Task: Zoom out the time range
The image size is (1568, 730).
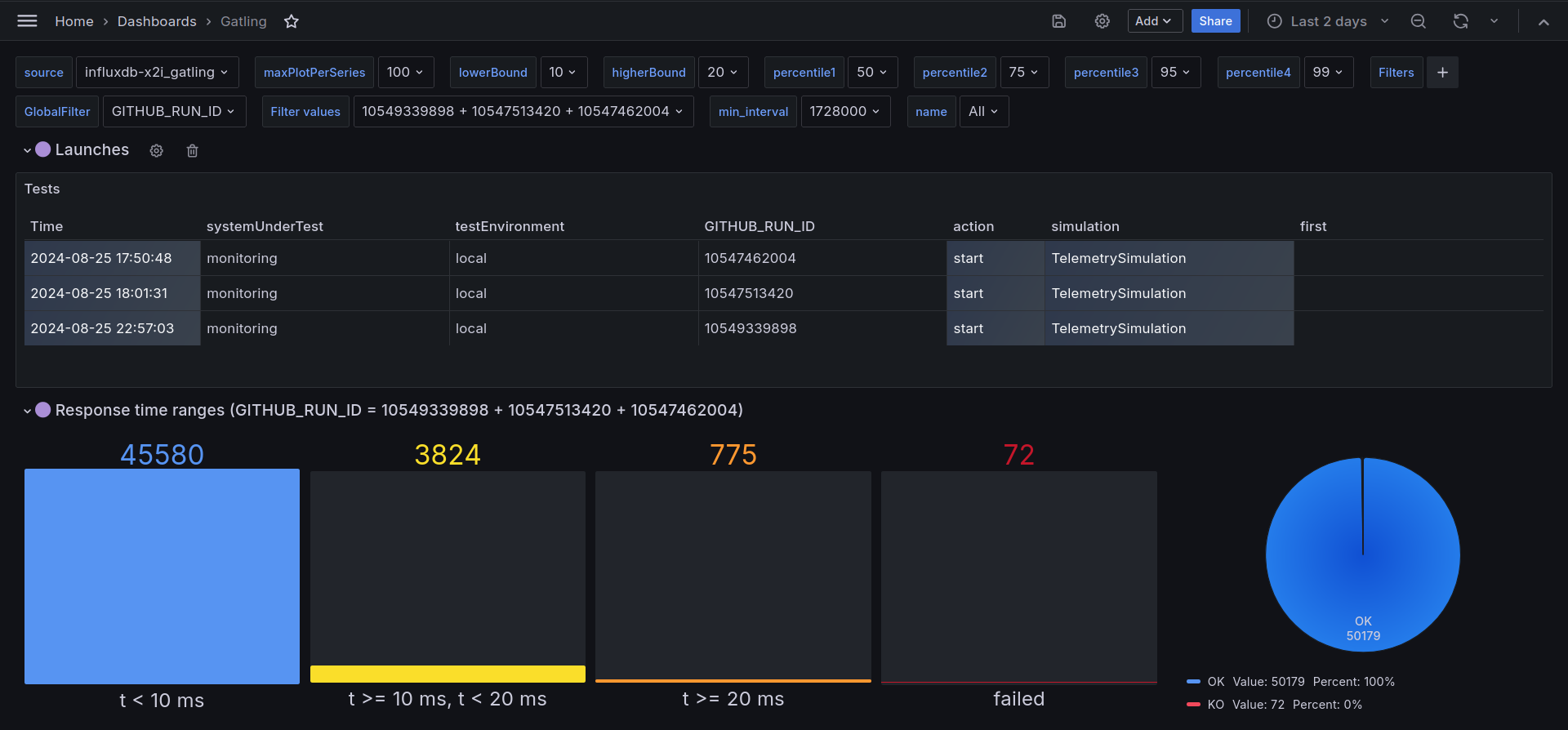Action: [1419, 21]
